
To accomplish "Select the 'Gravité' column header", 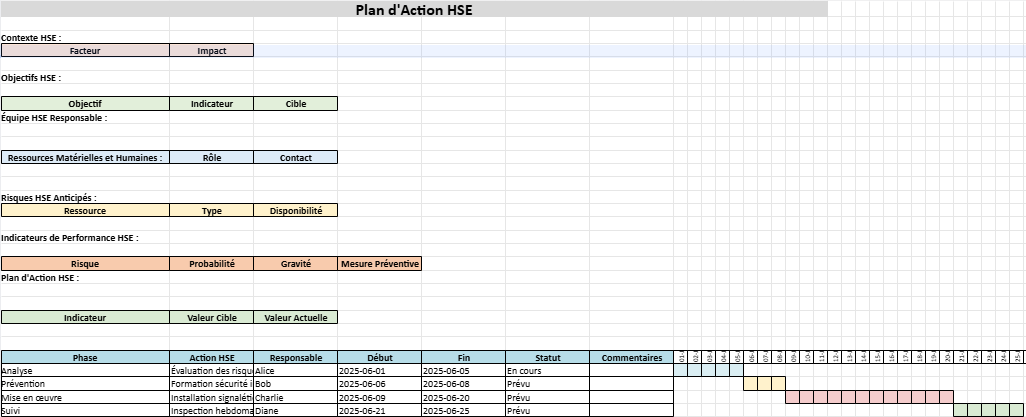I will pyautogui.click(x=295, y=264).
